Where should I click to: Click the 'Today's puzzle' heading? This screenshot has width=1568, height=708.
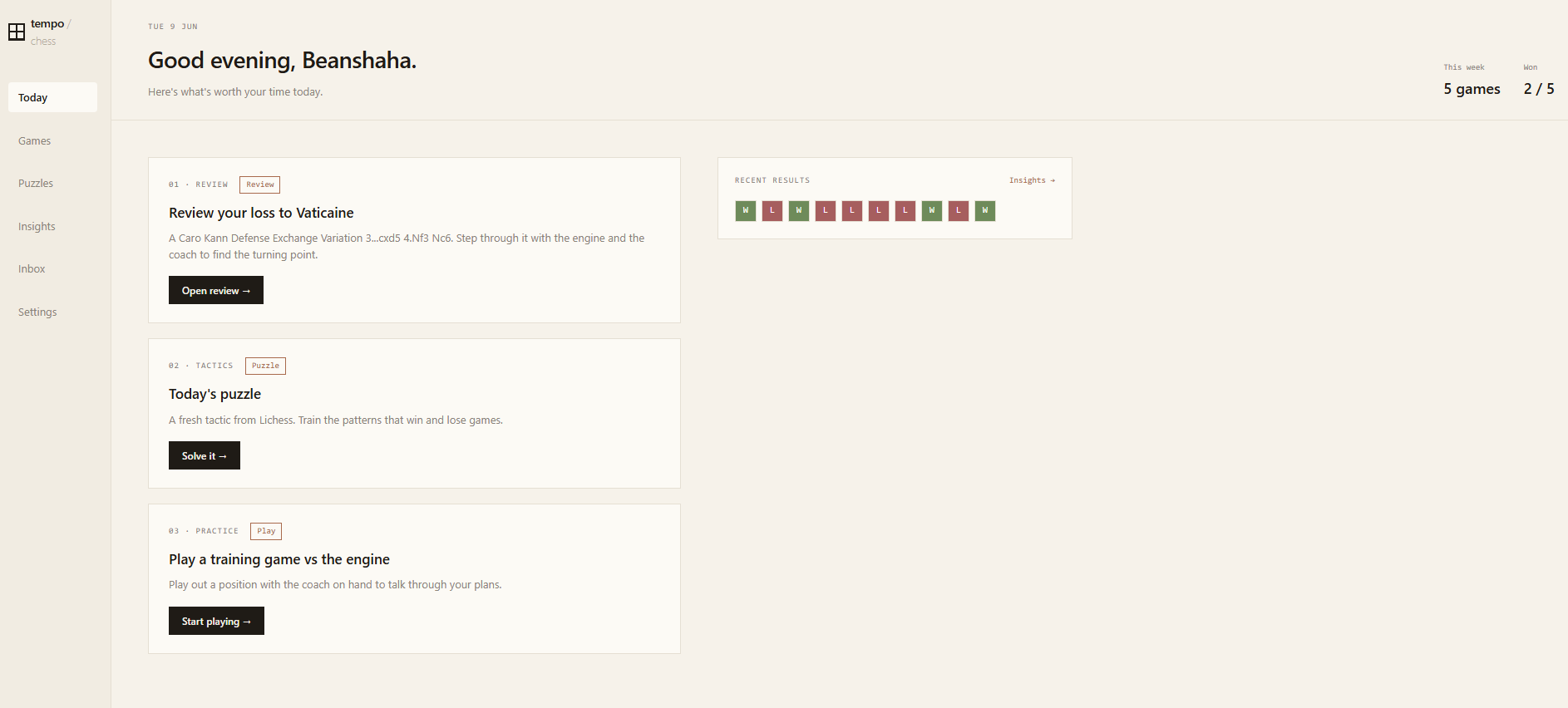coord(214,394)
